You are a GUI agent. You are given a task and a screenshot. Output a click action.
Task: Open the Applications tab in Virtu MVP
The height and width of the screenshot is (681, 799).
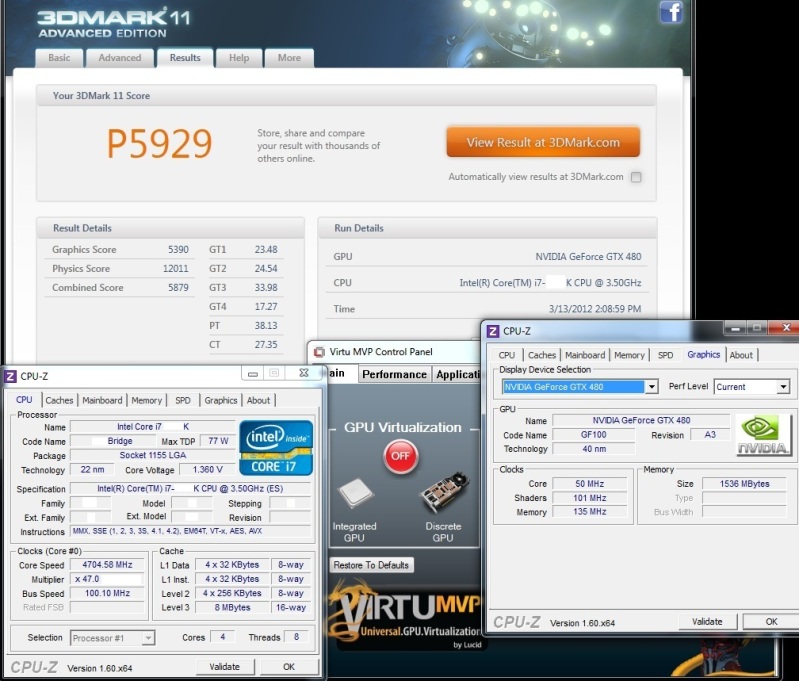point(457,375)
